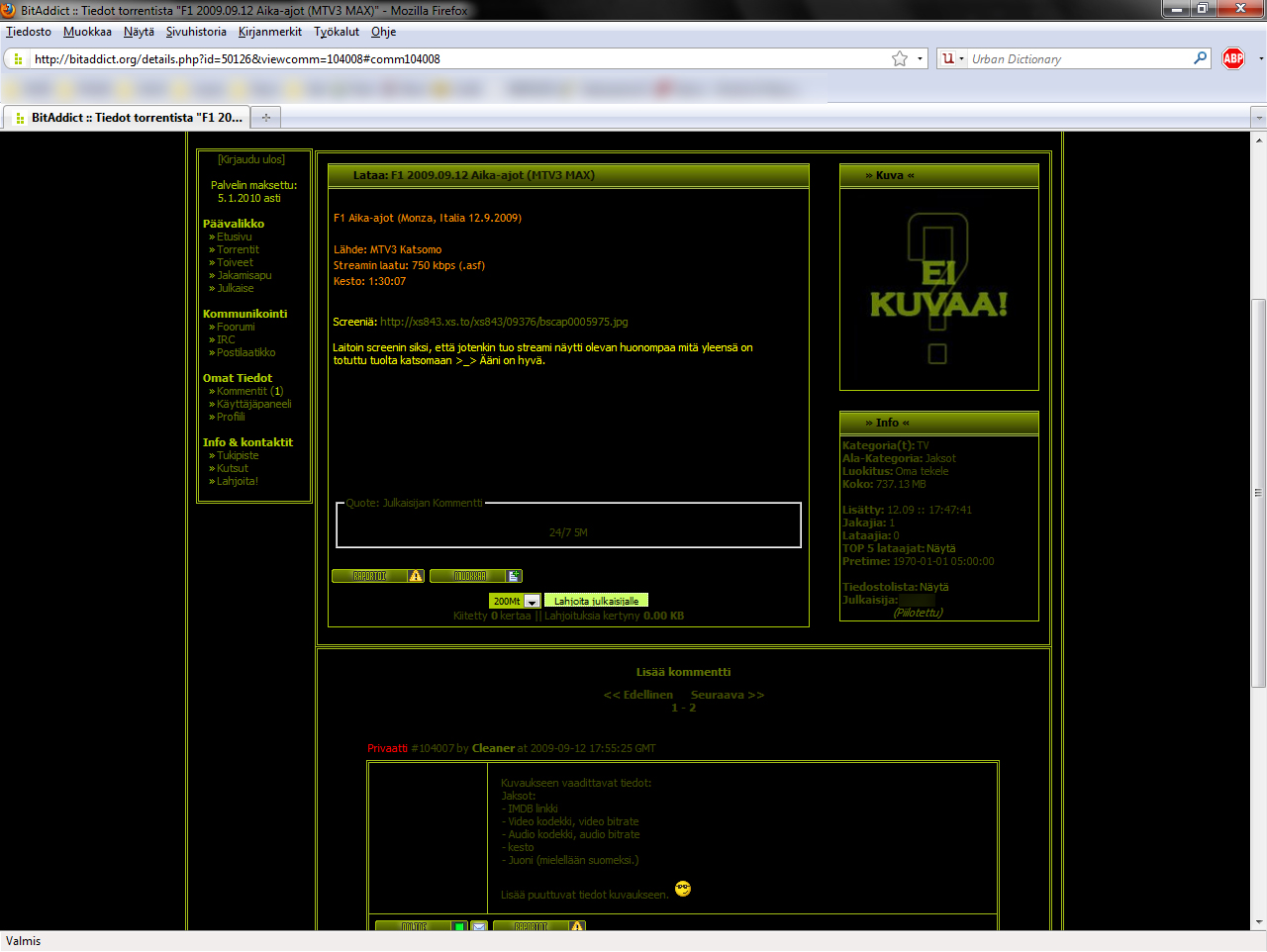
Task: Open the screenshot link to xs843.xs.to
Action: 504,322
